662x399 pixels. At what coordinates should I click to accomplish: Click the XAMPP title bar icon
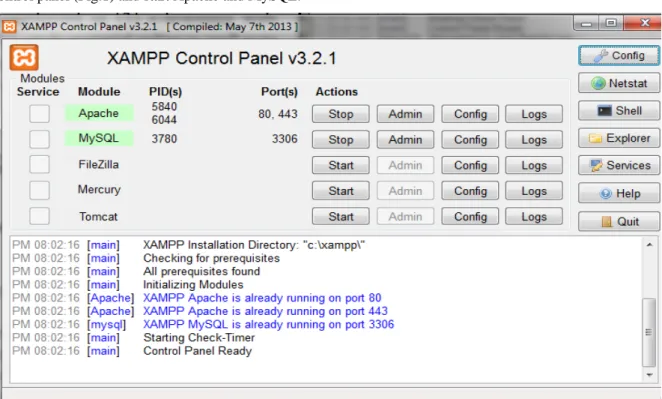point(9,27)
